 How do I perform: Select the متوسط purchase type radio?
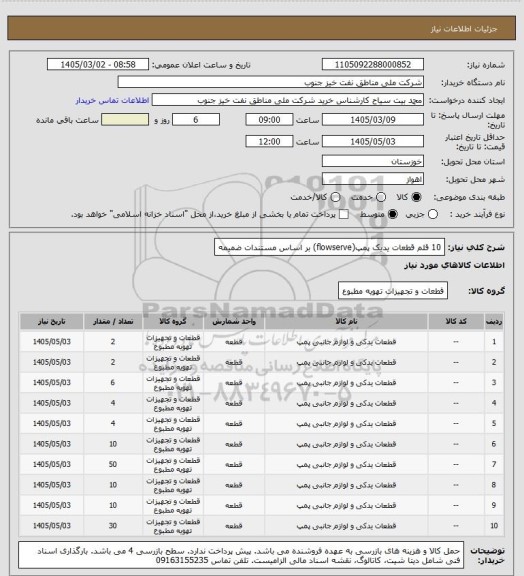click(x=393, y=214)
